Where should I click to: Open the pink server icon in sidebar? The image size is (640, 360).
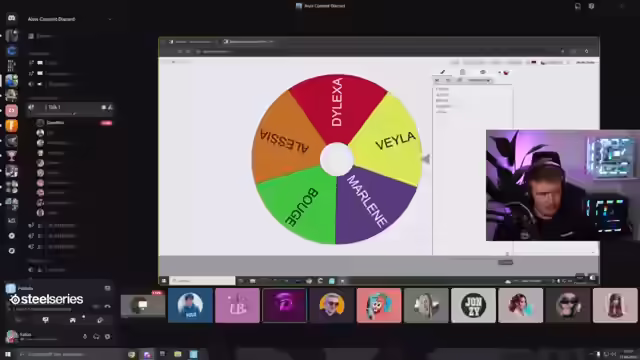(11, 111)
